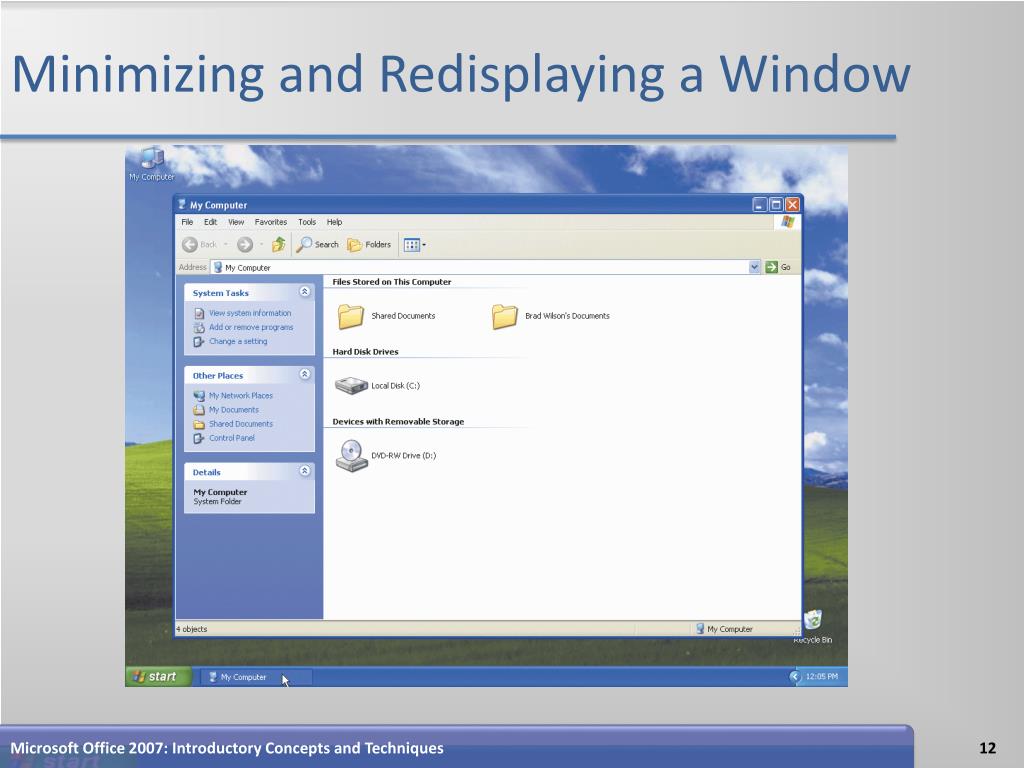The height and width of the screenshot is (768, 1024).
Task: Minimize the My Computer window
Action: (x=760, y=204)
